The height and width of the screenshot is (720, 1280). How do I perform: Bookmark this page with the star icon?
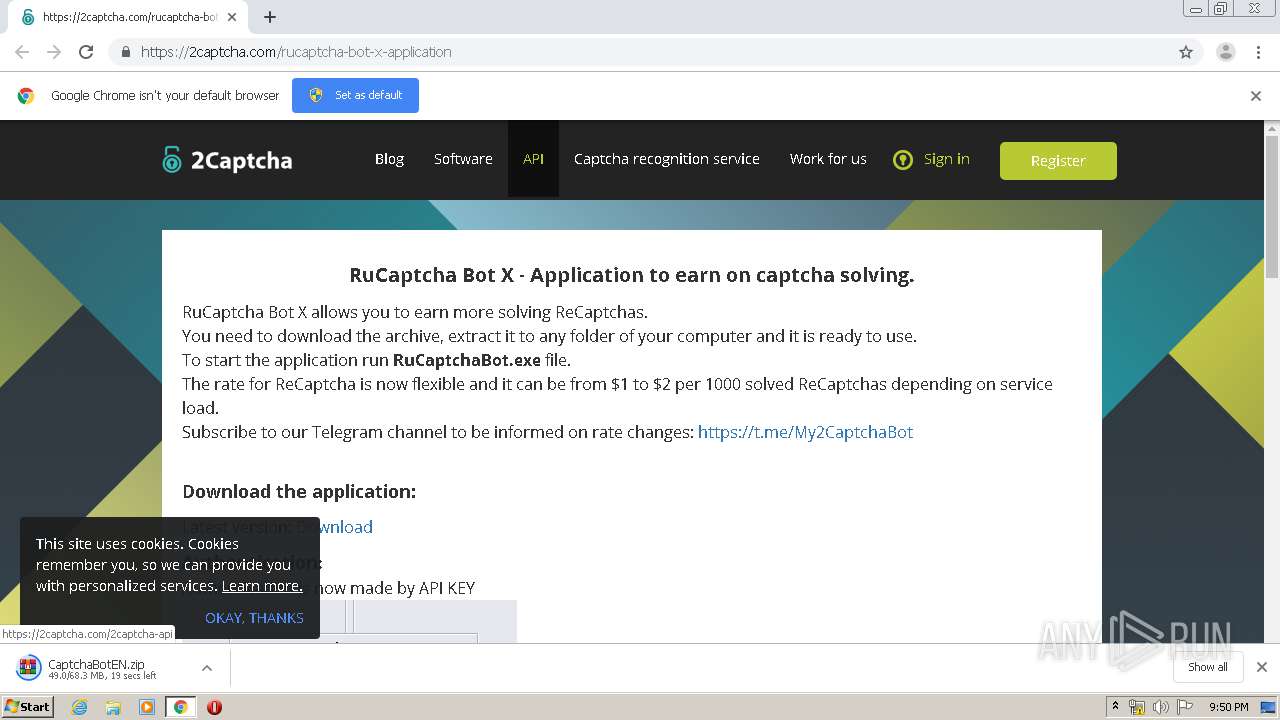pyautogui.click(x=1186, y=52)
